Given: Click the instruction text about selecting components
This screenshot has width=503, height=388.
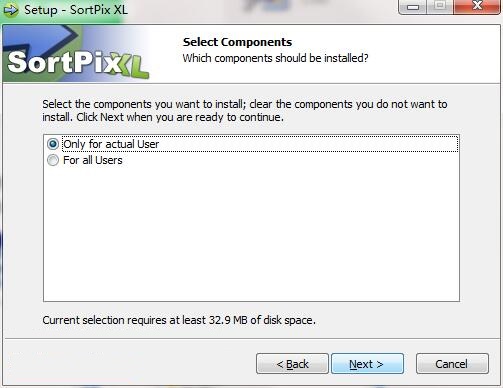Looking at the screenshot, I should [x=245, y=111].
